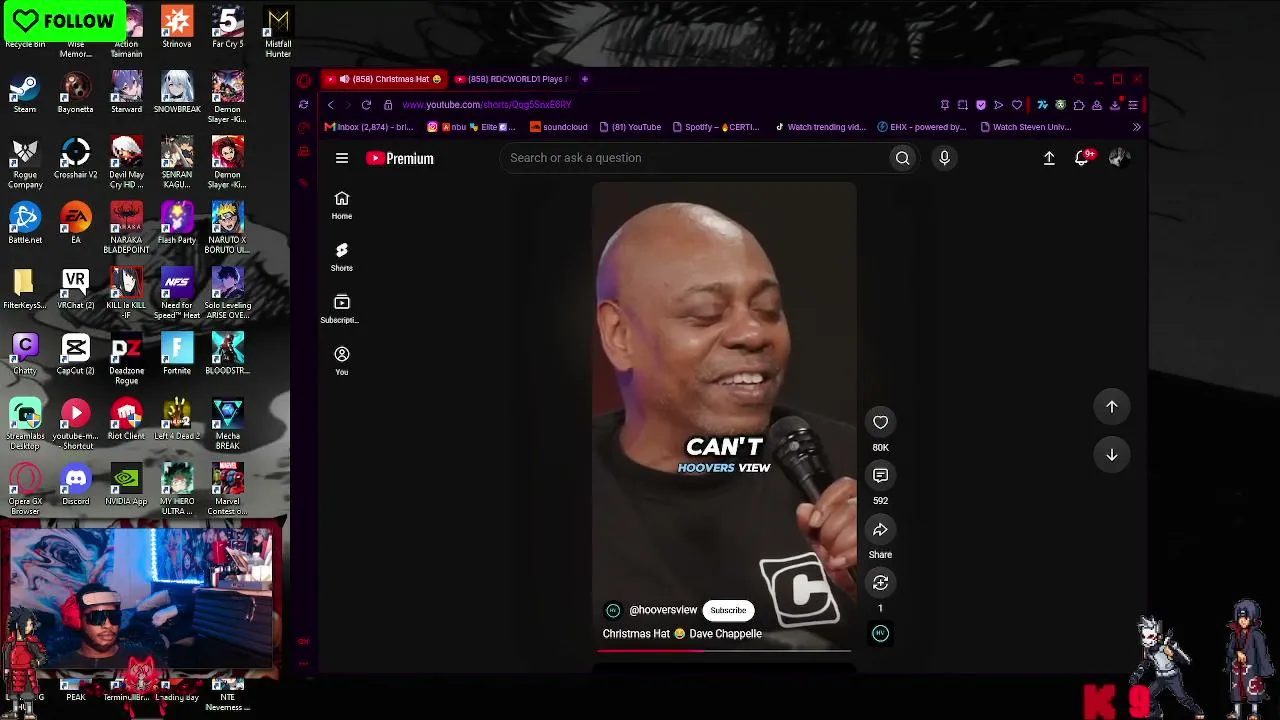Open the You page in sidebar
This screenshot has width=1280, height=720.
[342, 361]
